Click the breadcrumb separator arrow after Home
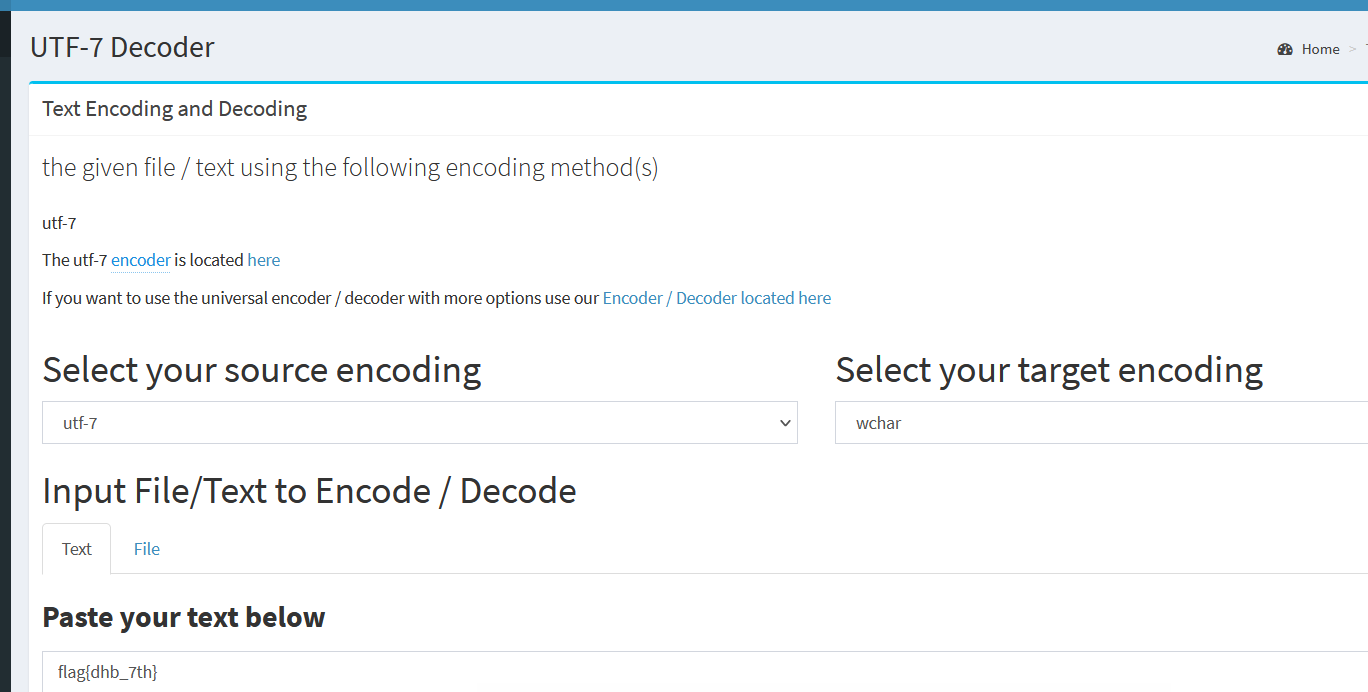The width and height of the screenshot is (1368, 692). (x=1353, y=49)
